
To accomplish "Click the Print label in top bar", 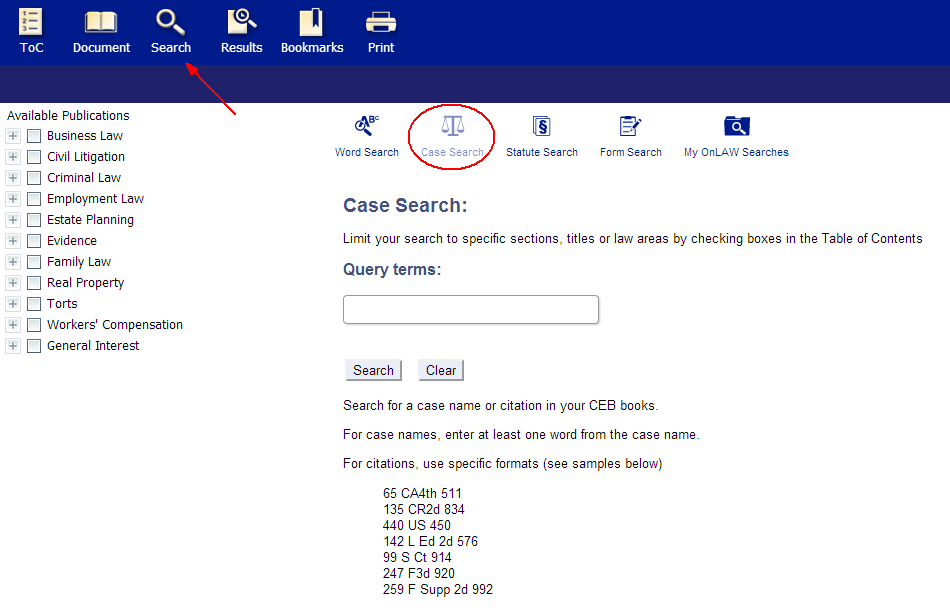I will (x=381, y=47).
